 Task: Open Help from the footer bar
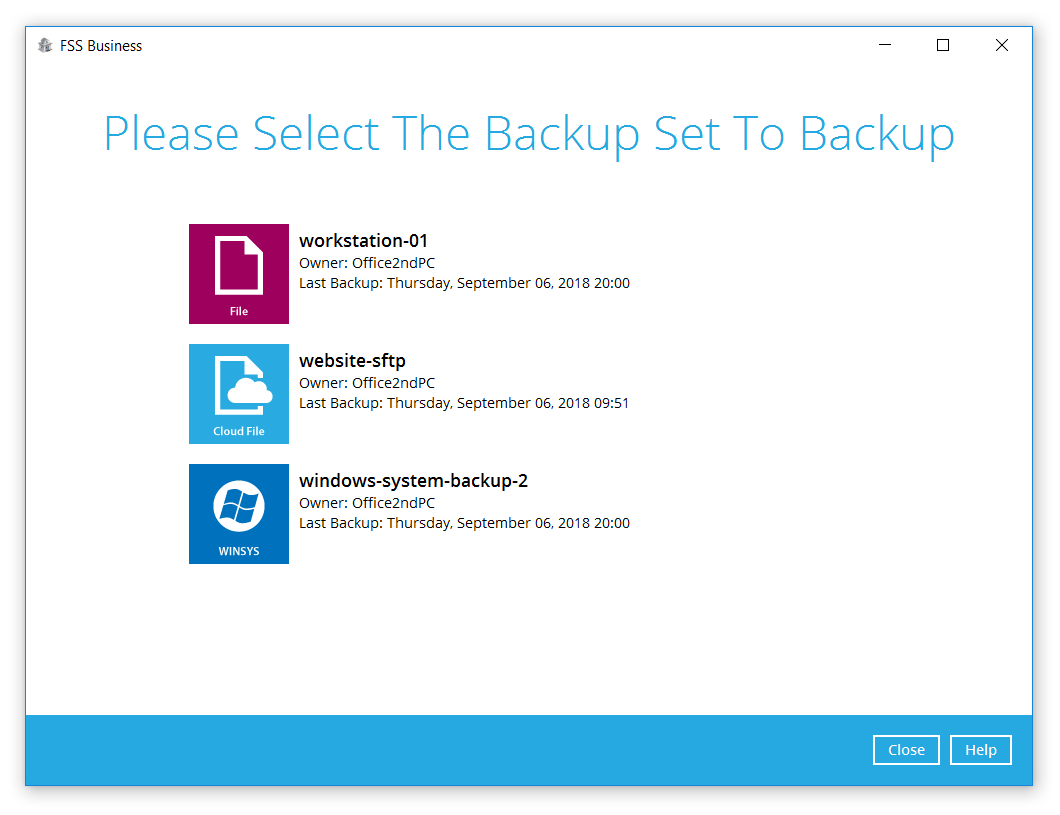980,749
